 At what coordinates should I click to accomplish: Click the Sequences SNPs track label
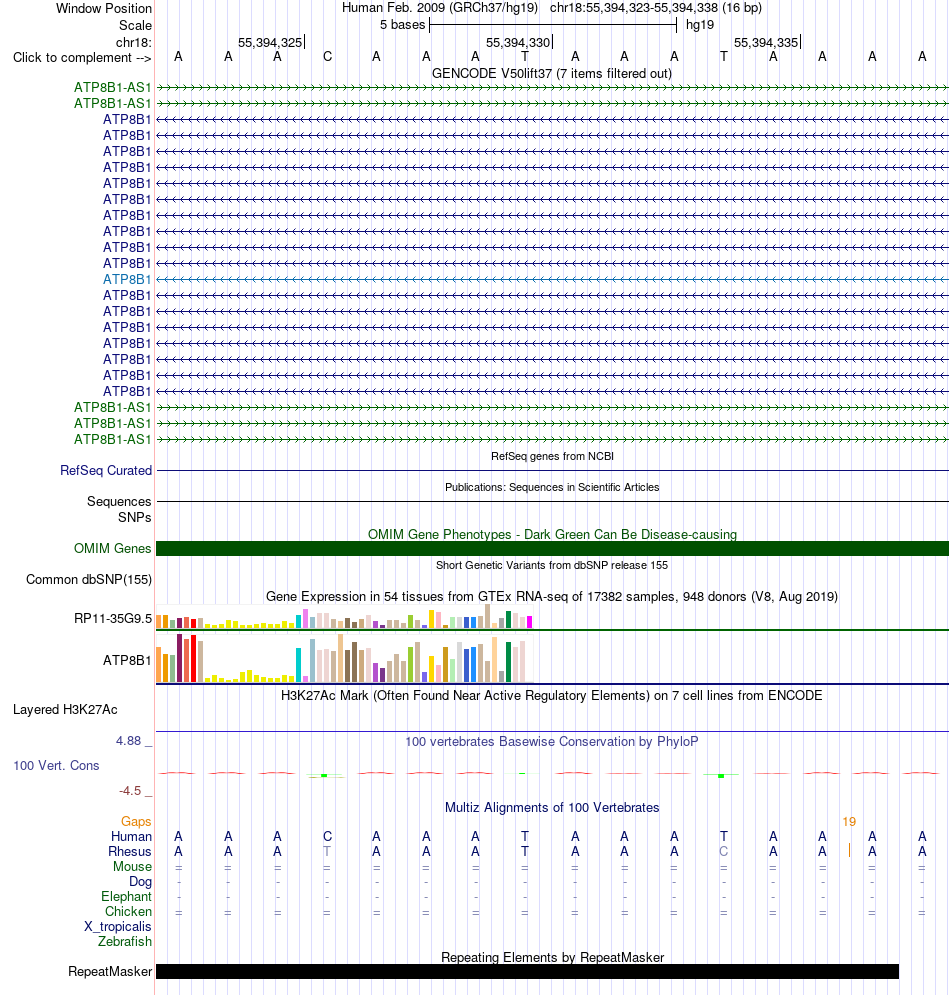(x=119, y=509)
